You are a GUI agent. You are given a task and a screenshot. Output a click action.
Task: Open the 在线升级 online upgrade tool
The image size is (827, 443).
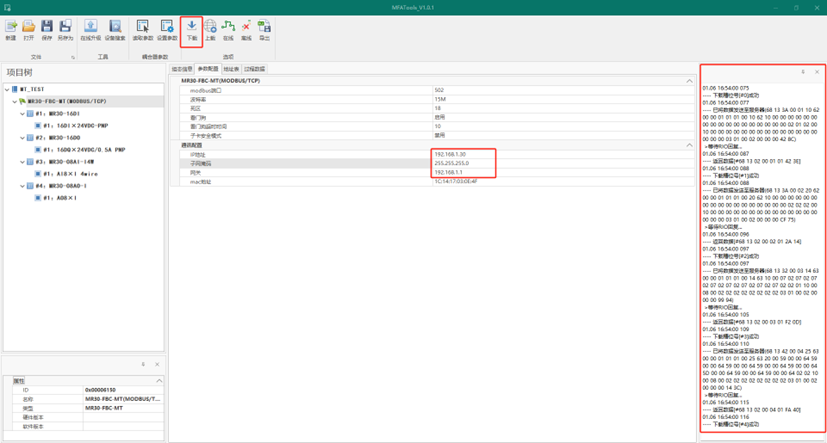[90, 27]
